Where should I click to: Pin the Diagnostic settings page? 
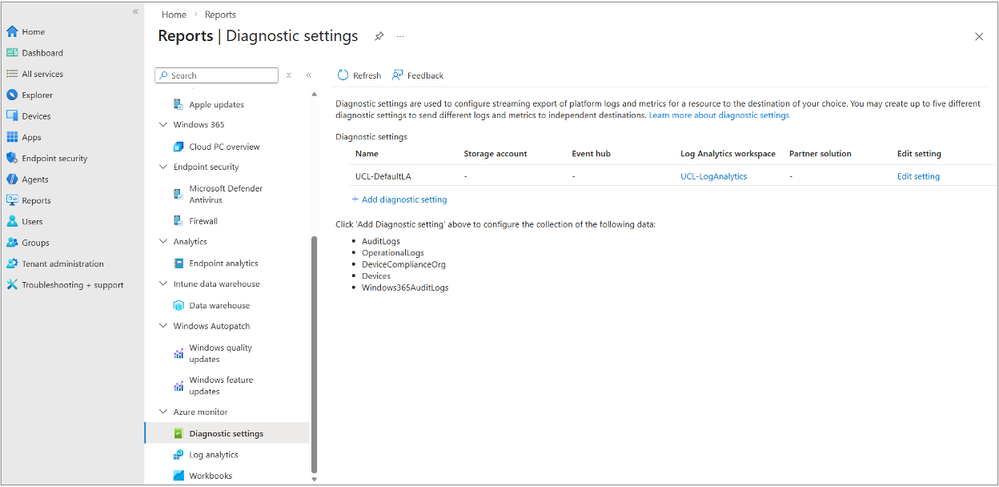[x=379, y=36]
